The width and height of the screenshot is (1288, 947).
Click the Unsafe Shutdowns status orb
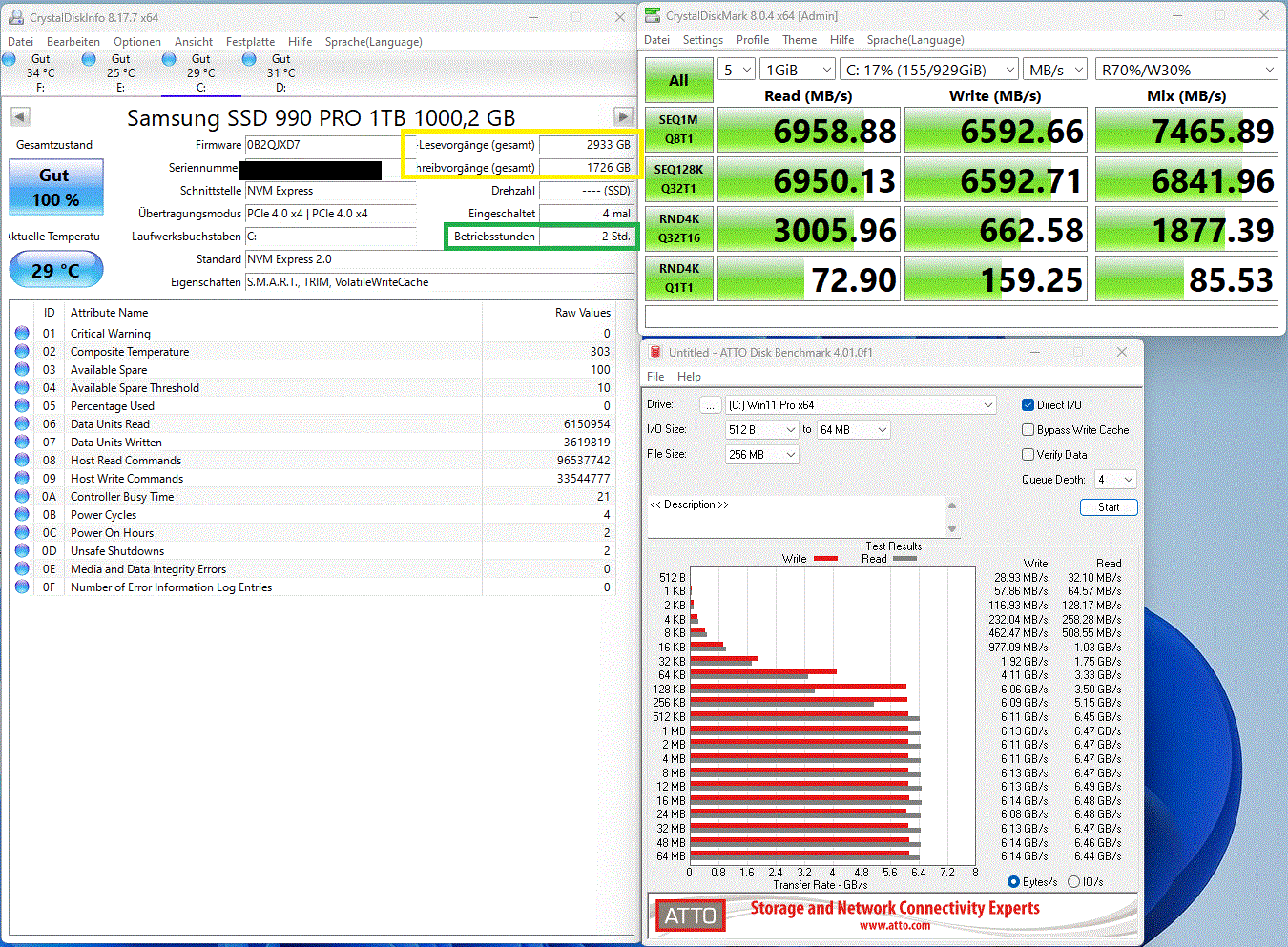pyautogui.click(x=22, y=551)
